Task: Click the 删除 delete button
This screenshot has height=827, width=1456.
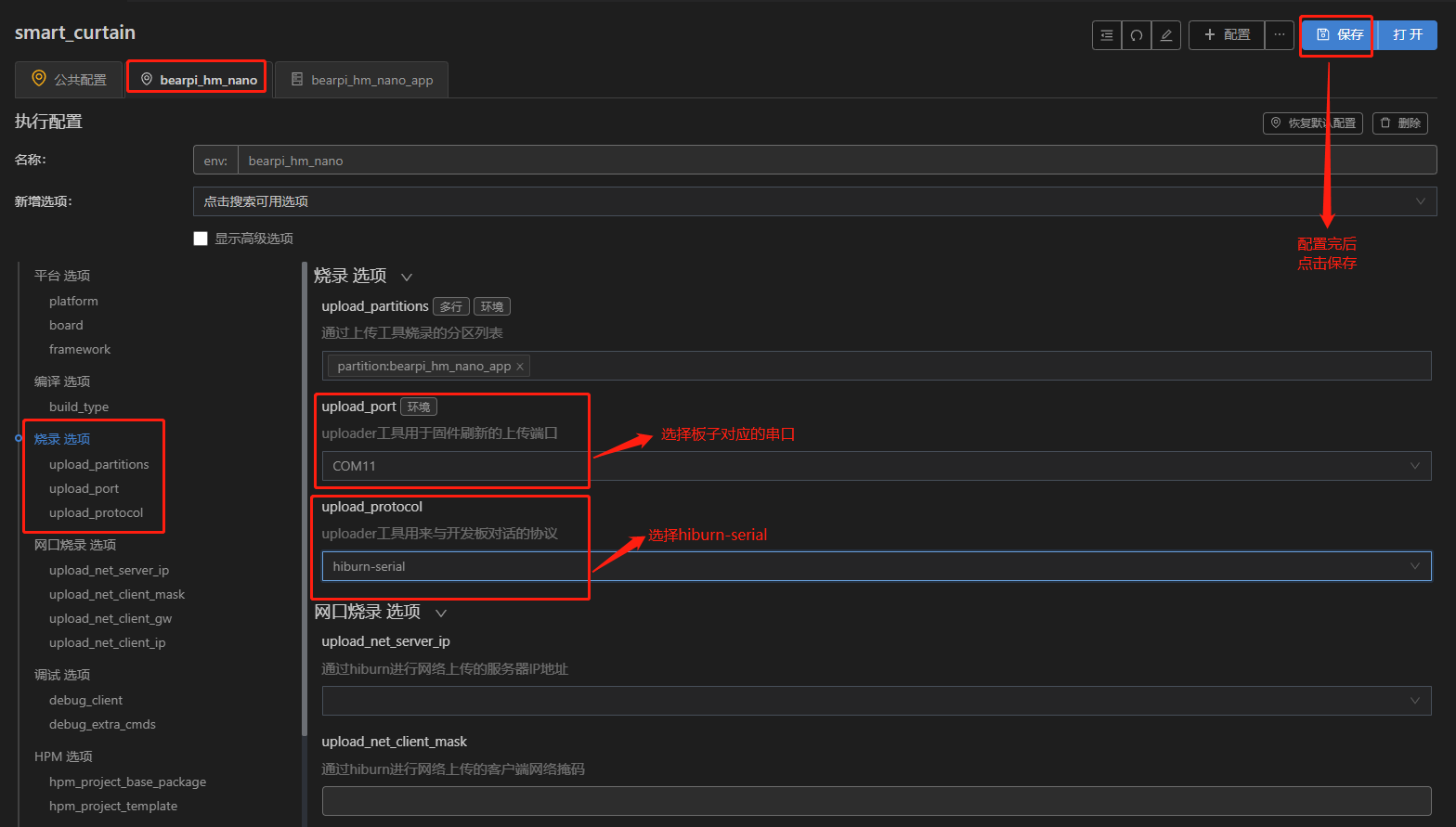Action: point(1400,123)
